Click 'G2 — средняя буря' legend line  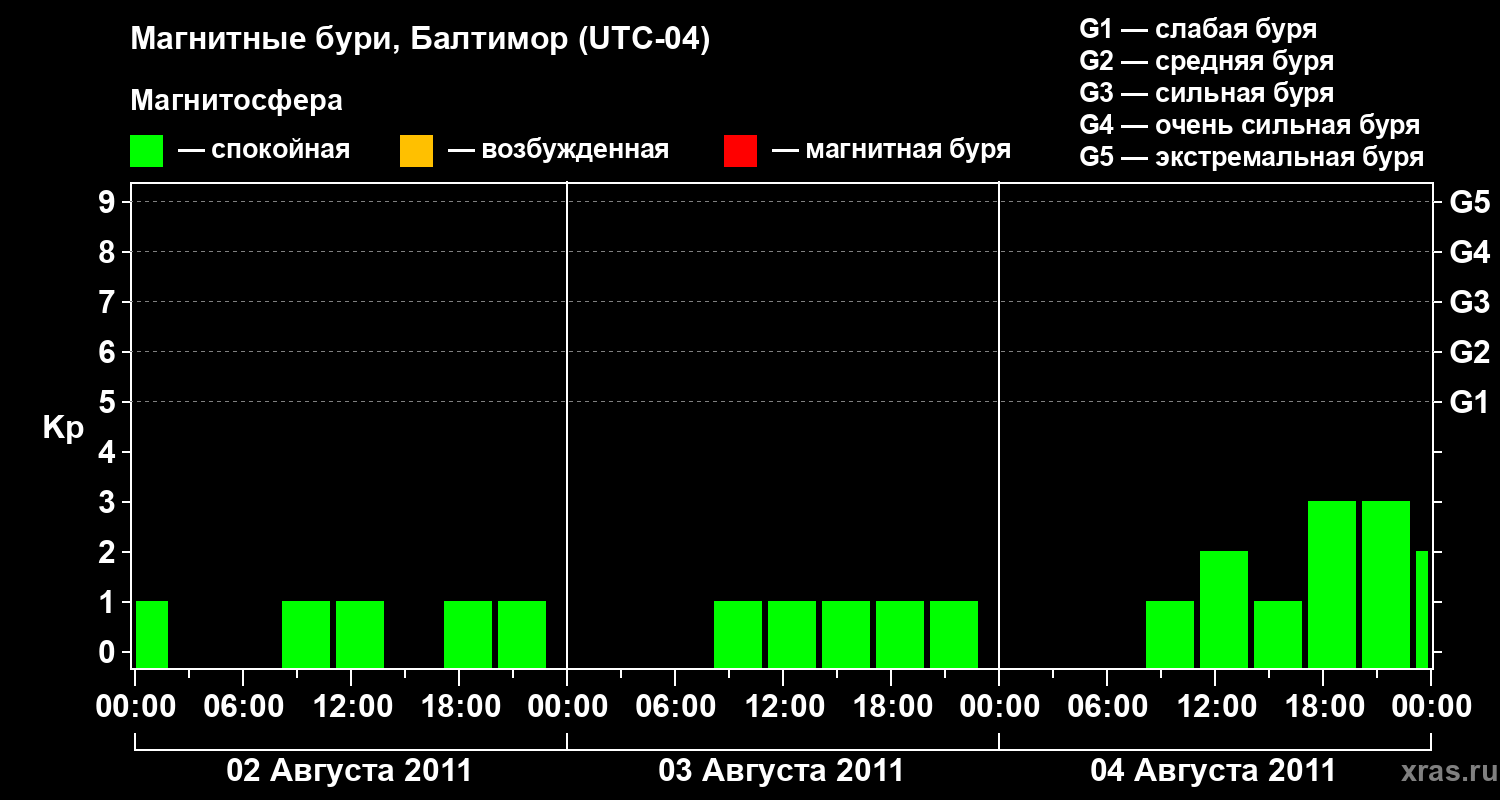pos(1206,61)
